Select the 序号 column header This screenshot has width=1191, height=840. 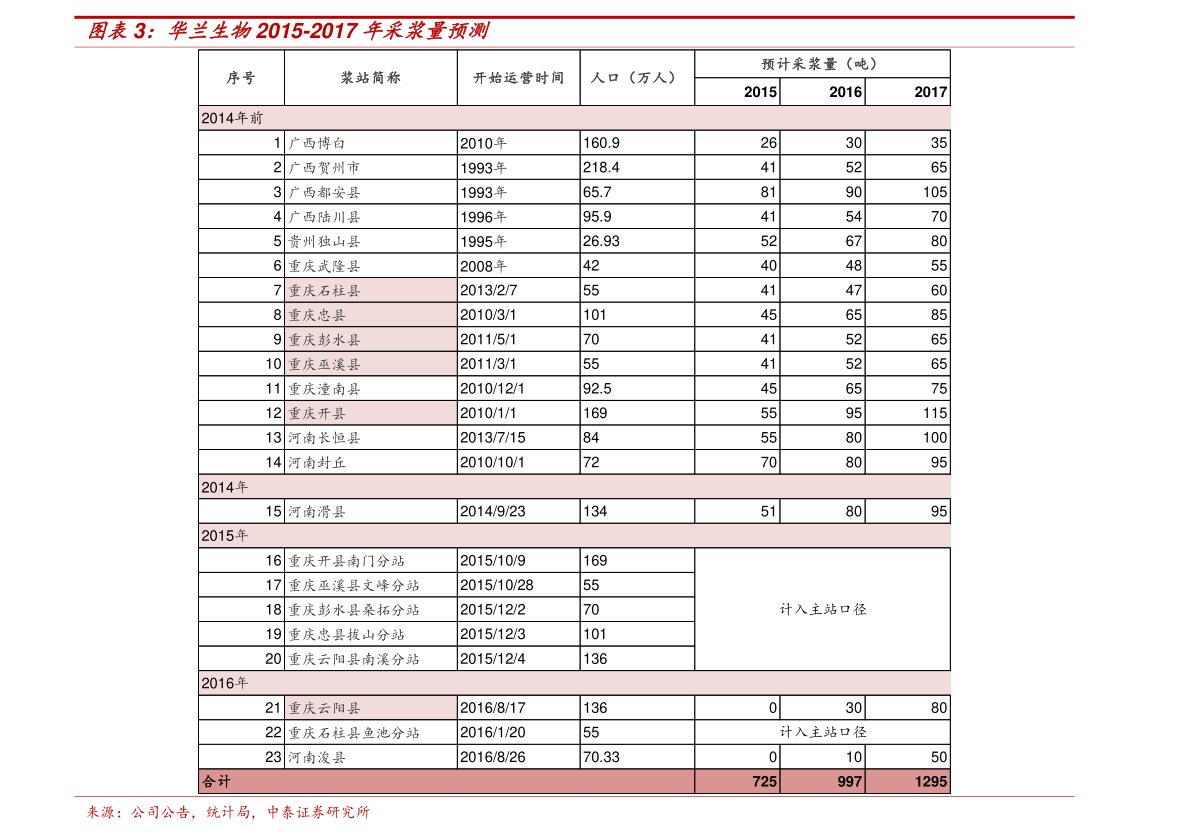[240, 78]
